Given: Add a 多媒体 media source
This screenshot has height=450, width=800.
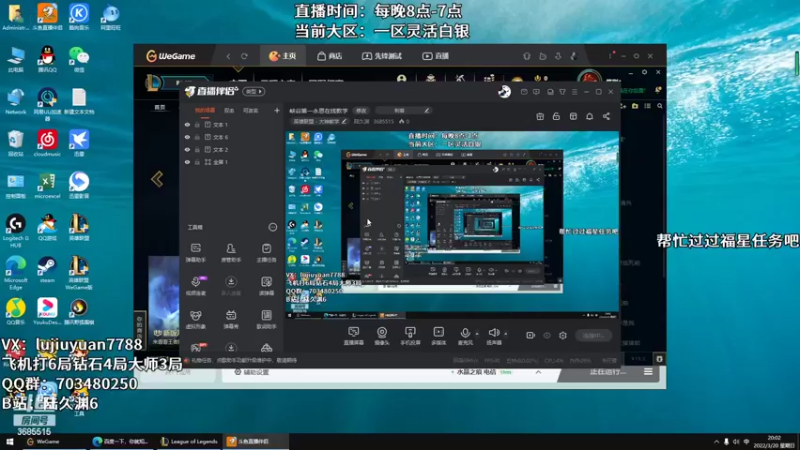Looking at the screenshot, I should pyautogui.click(x=438, y=336).
